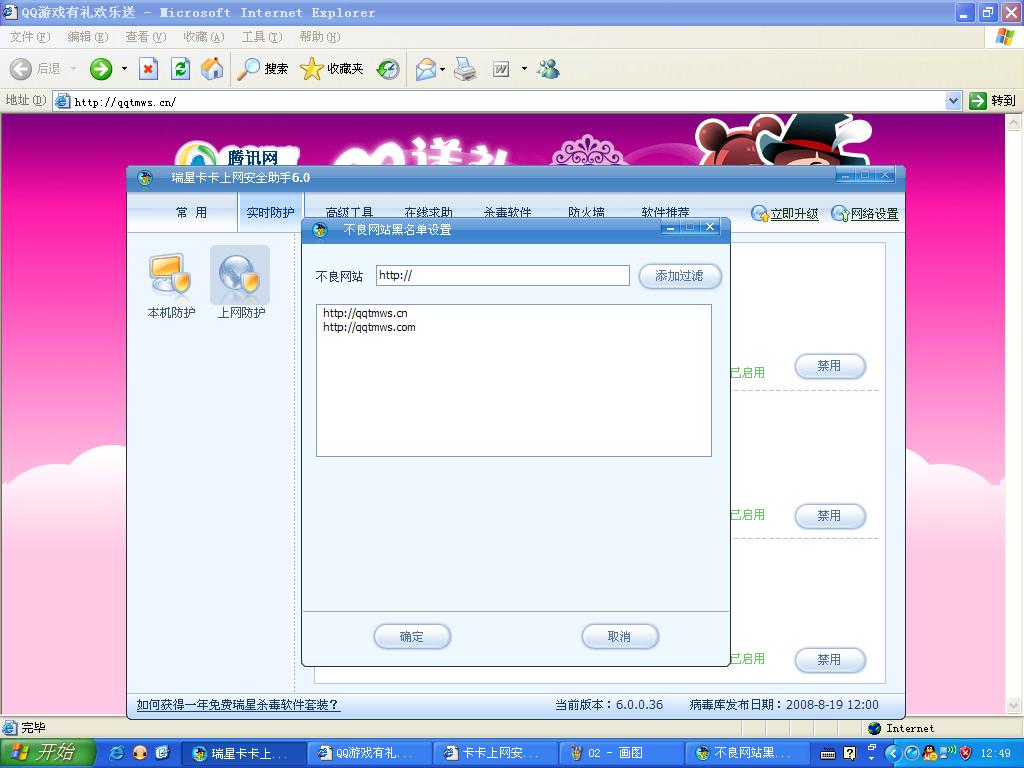Open the 帮助(H) menu
Image resolution: width=1024 pixels, height=768 pixels.
pyautogui.click(x=320, y=37)
